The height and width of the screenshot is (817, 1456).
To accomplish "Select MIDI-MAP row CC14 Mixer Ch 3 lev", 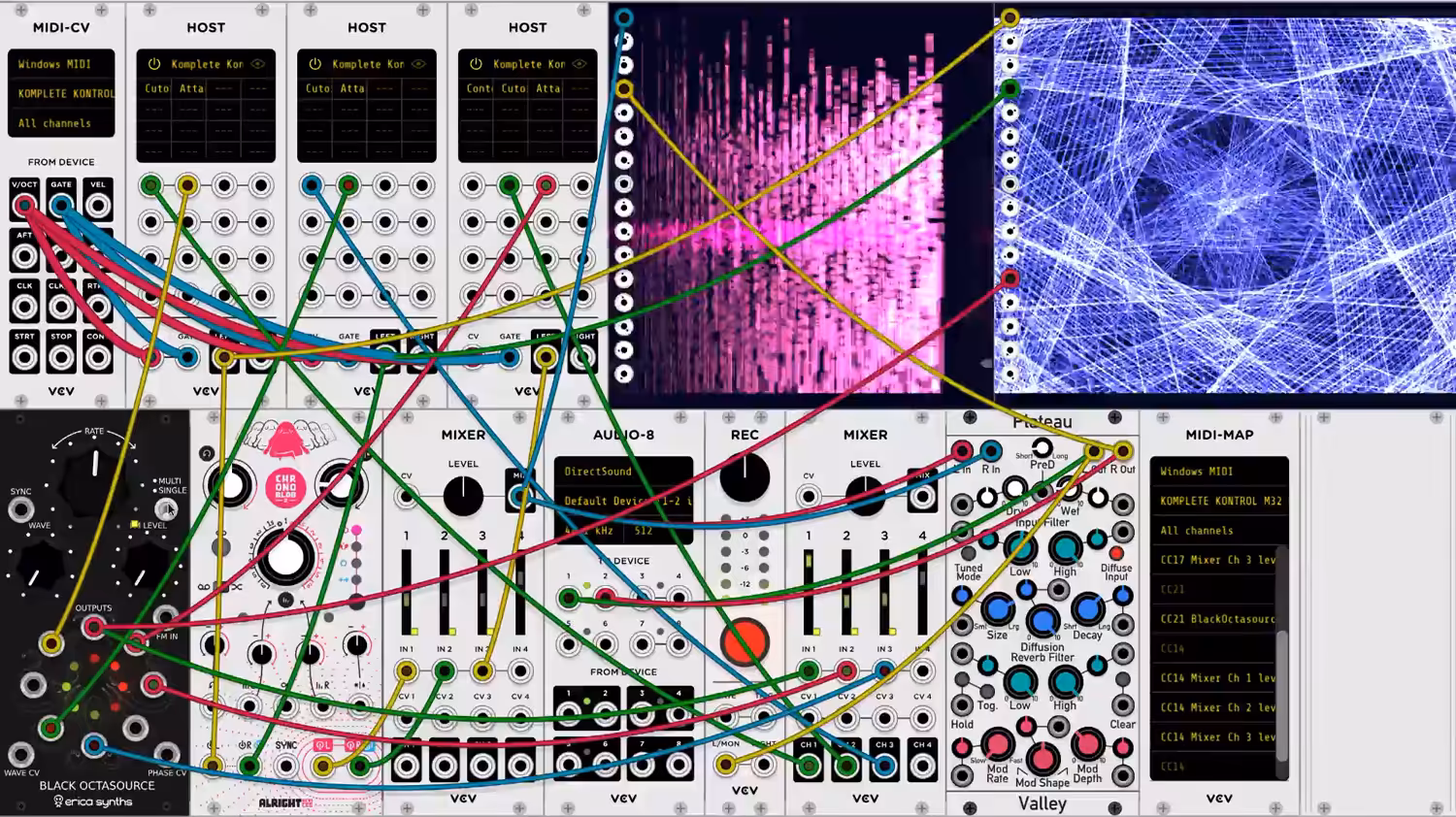I will [1215, 737].
